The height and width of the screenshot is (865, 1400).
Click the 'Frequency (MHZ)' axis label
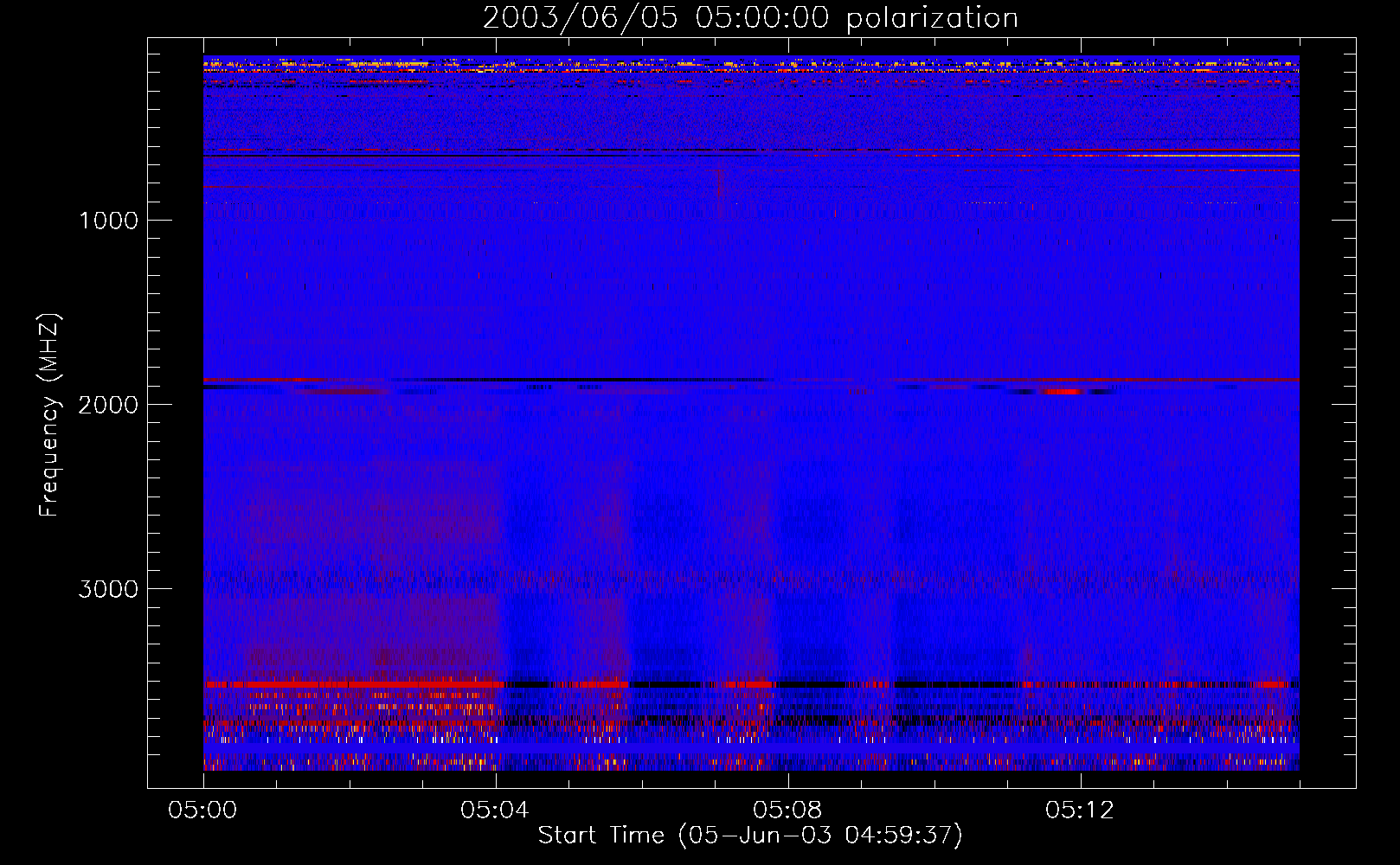tap(49, 415)
